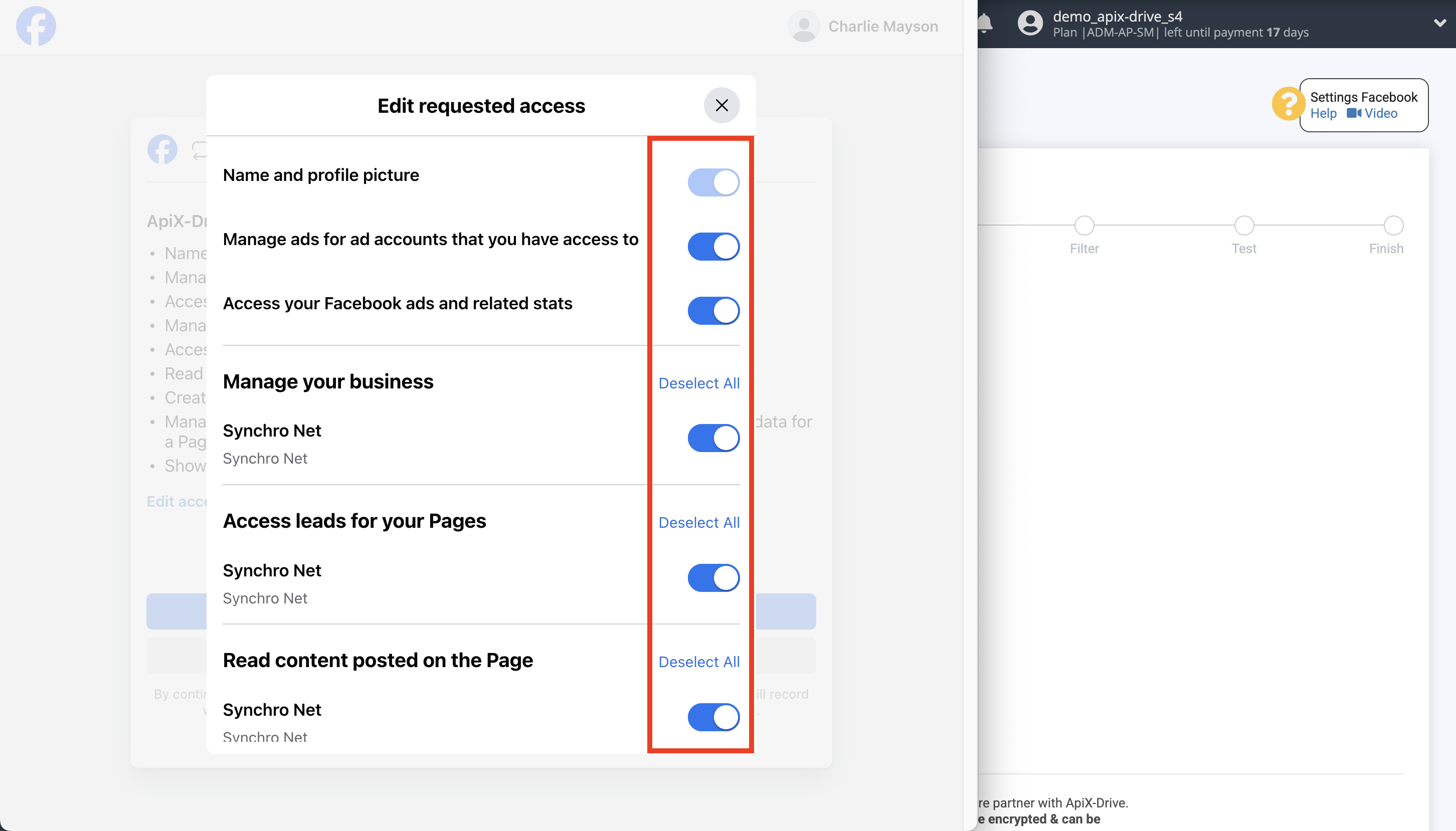Disable Synchro Net under Manage your business

(x=713, y=438)
